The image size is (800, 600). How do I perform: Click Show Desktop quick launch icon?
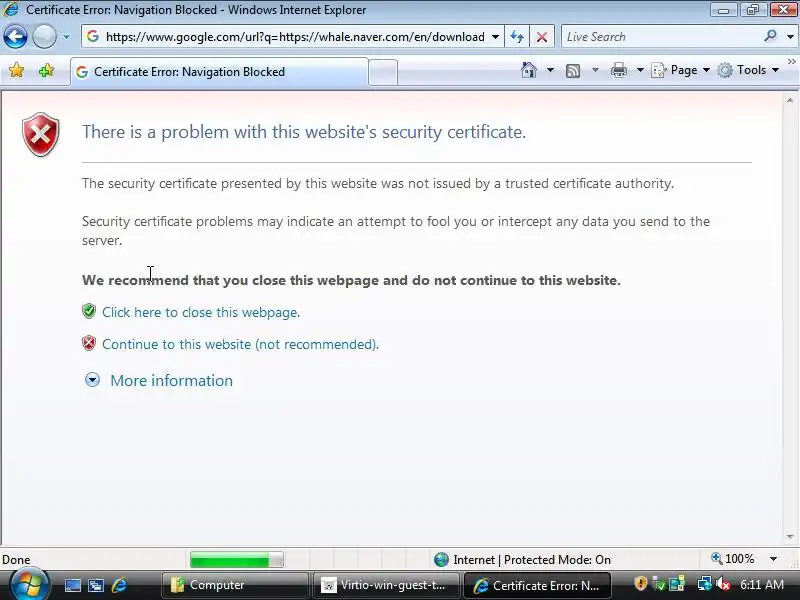72,585
